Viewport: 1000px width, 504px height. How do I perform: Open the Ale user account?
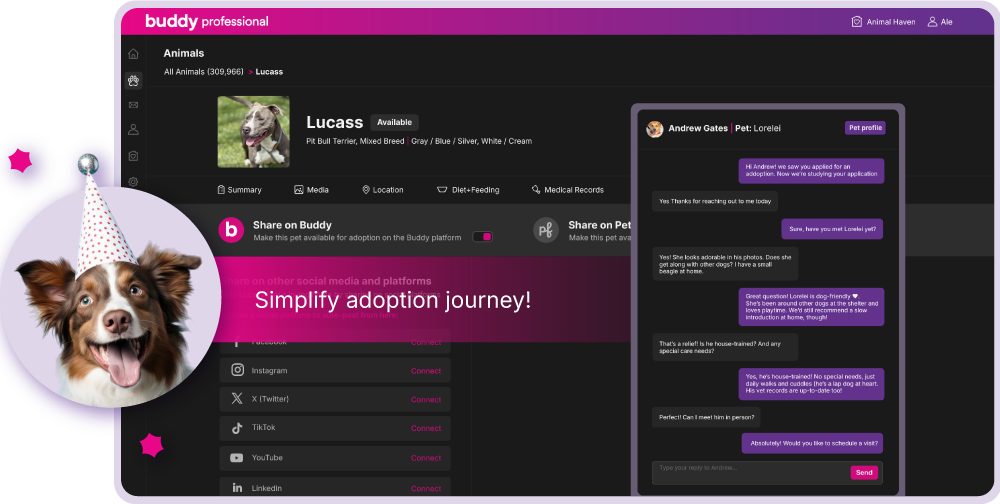point(939,22)
